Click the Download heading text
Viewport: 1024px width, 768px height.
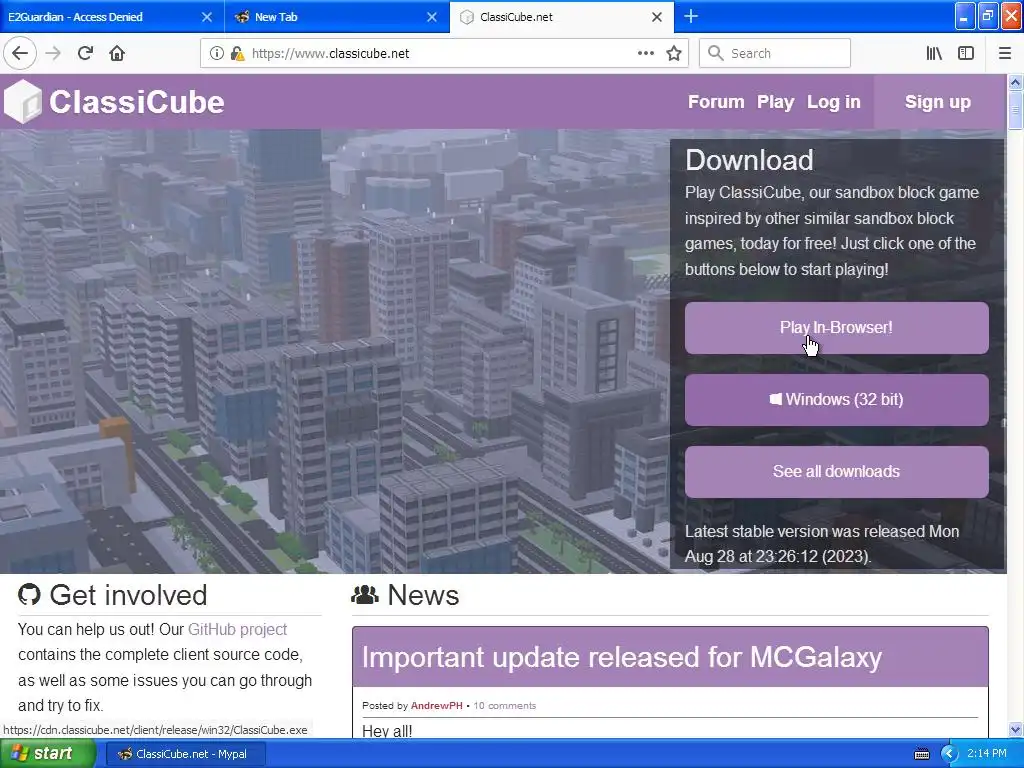[749, 160]
